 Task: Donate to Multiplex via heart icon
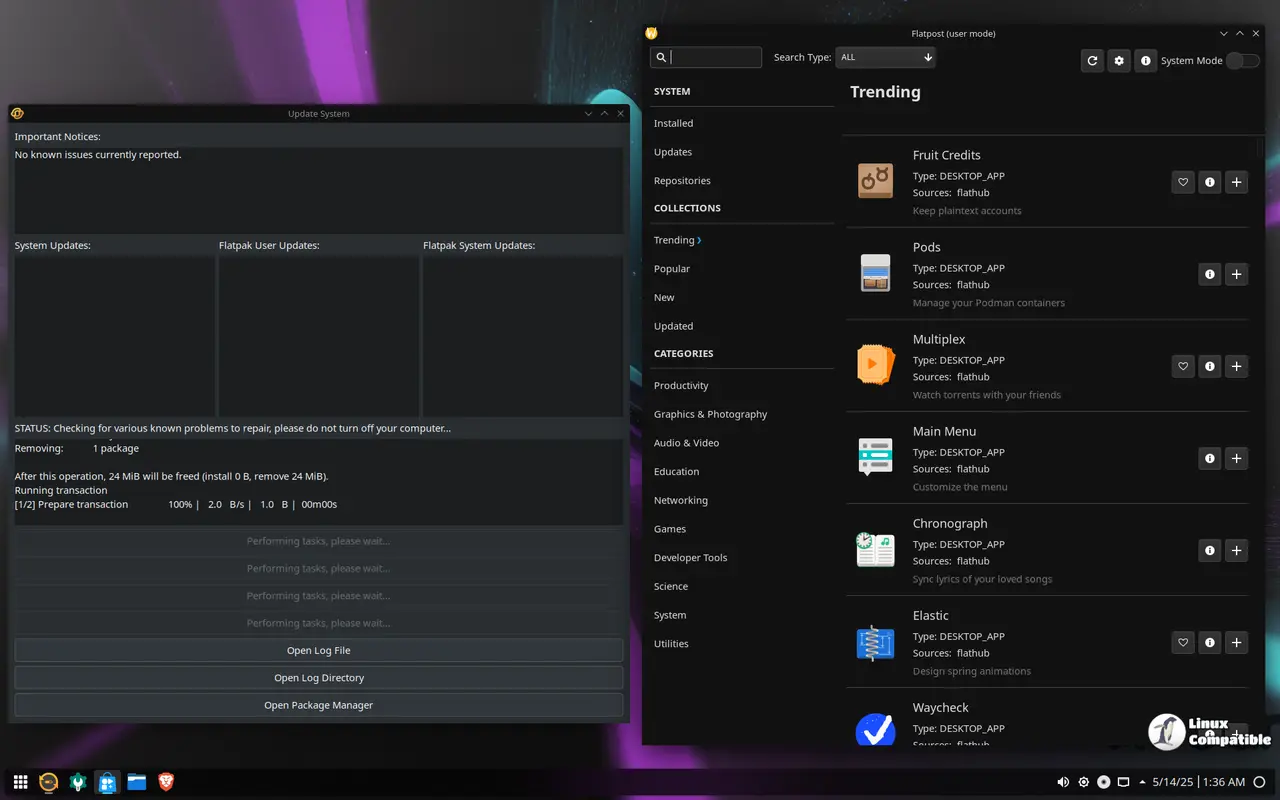tap(1183, 367)
